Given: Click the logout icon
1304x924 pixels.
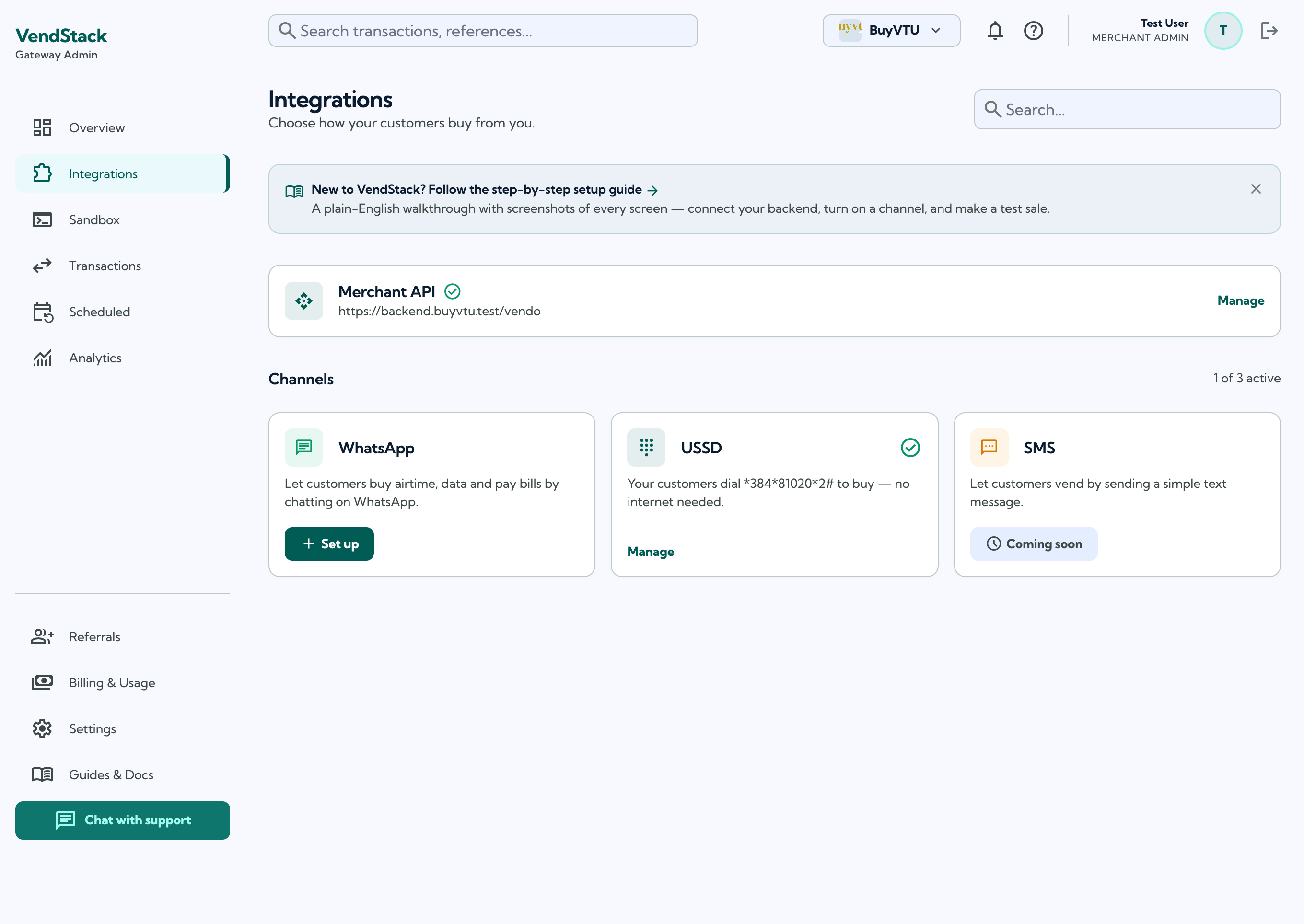Looking at the screenshot, I should click(x=1269, y=31).
